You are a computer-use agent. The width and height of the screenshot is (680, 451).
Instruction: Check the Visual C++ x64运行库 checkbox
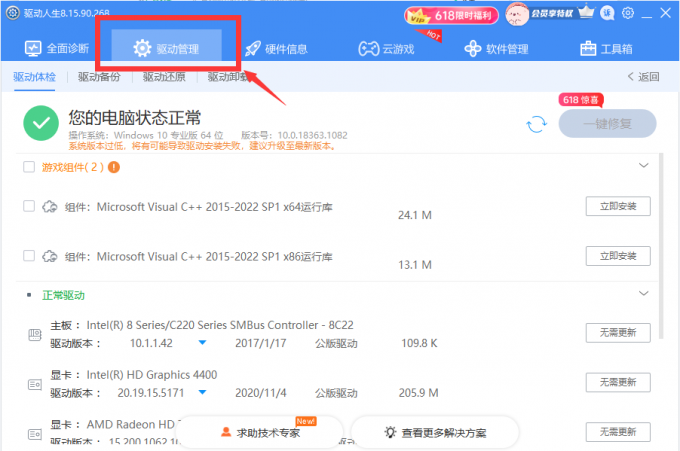pos(29,206)
